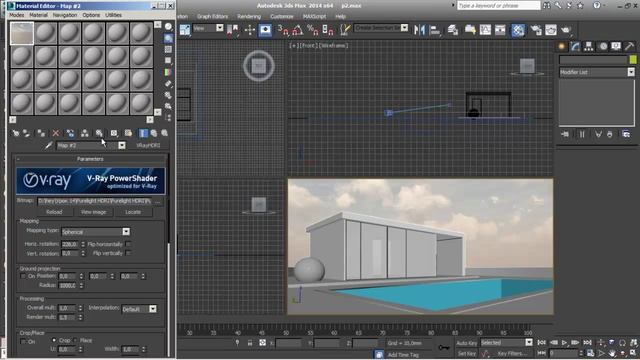Image resolution: width=640 pixels, height=360 pixels.
Task: Click Go to End playback control
Action: point(587,342)
